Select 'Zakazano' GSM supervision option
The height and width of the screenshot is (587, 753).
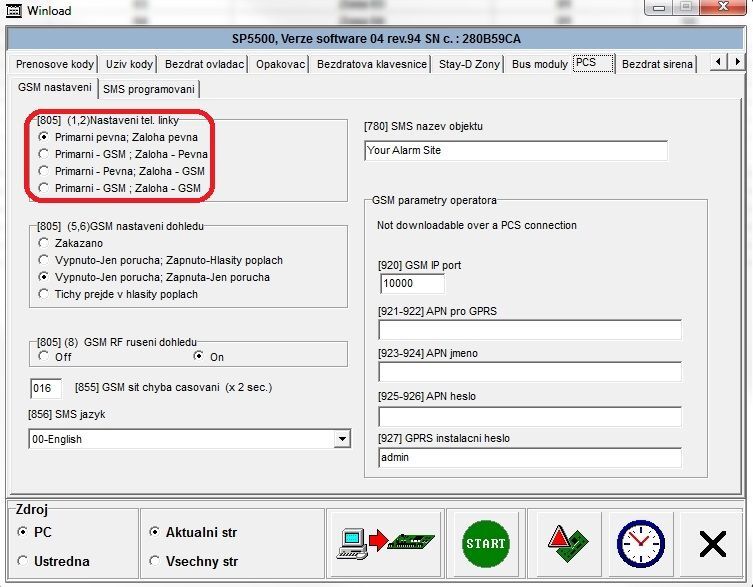coord(43,243)
